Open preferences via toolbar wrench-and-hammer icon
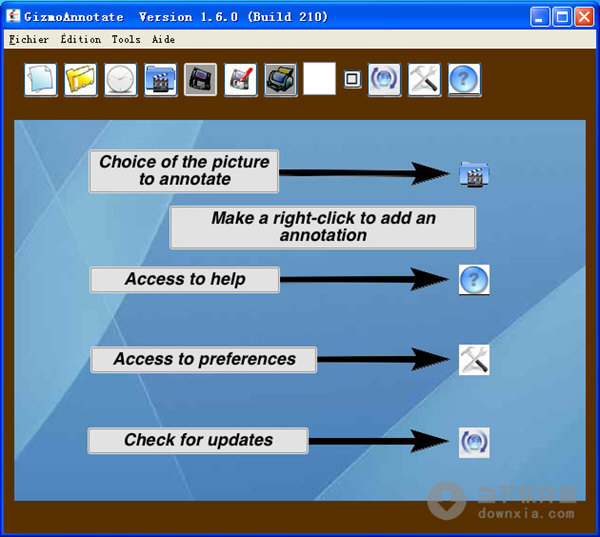 pyautogui.click(x=424, y=80)
